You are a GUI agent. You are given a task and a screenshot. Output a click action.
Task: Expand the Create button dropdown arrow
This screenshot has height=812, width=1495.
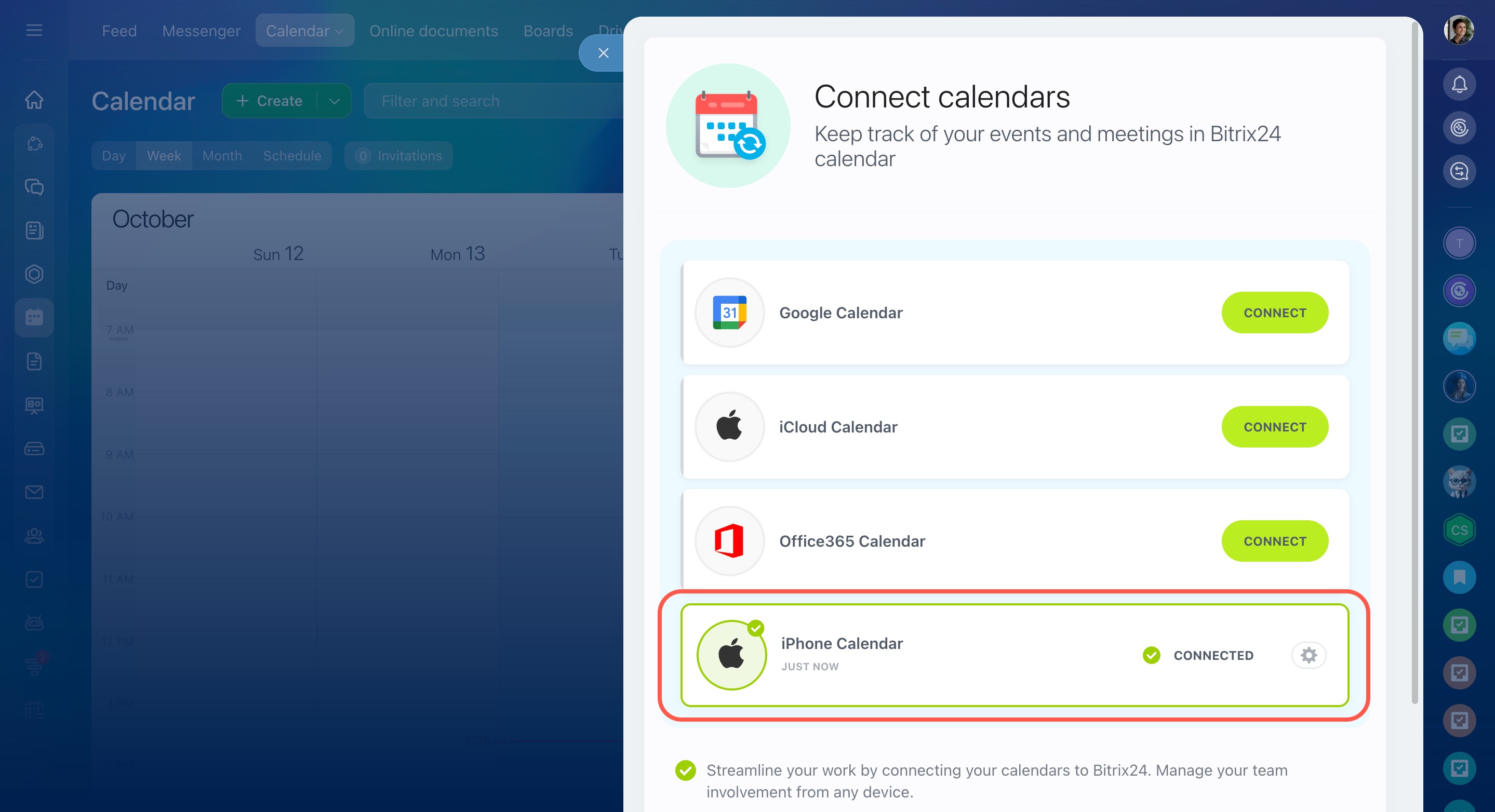point(335,101)
